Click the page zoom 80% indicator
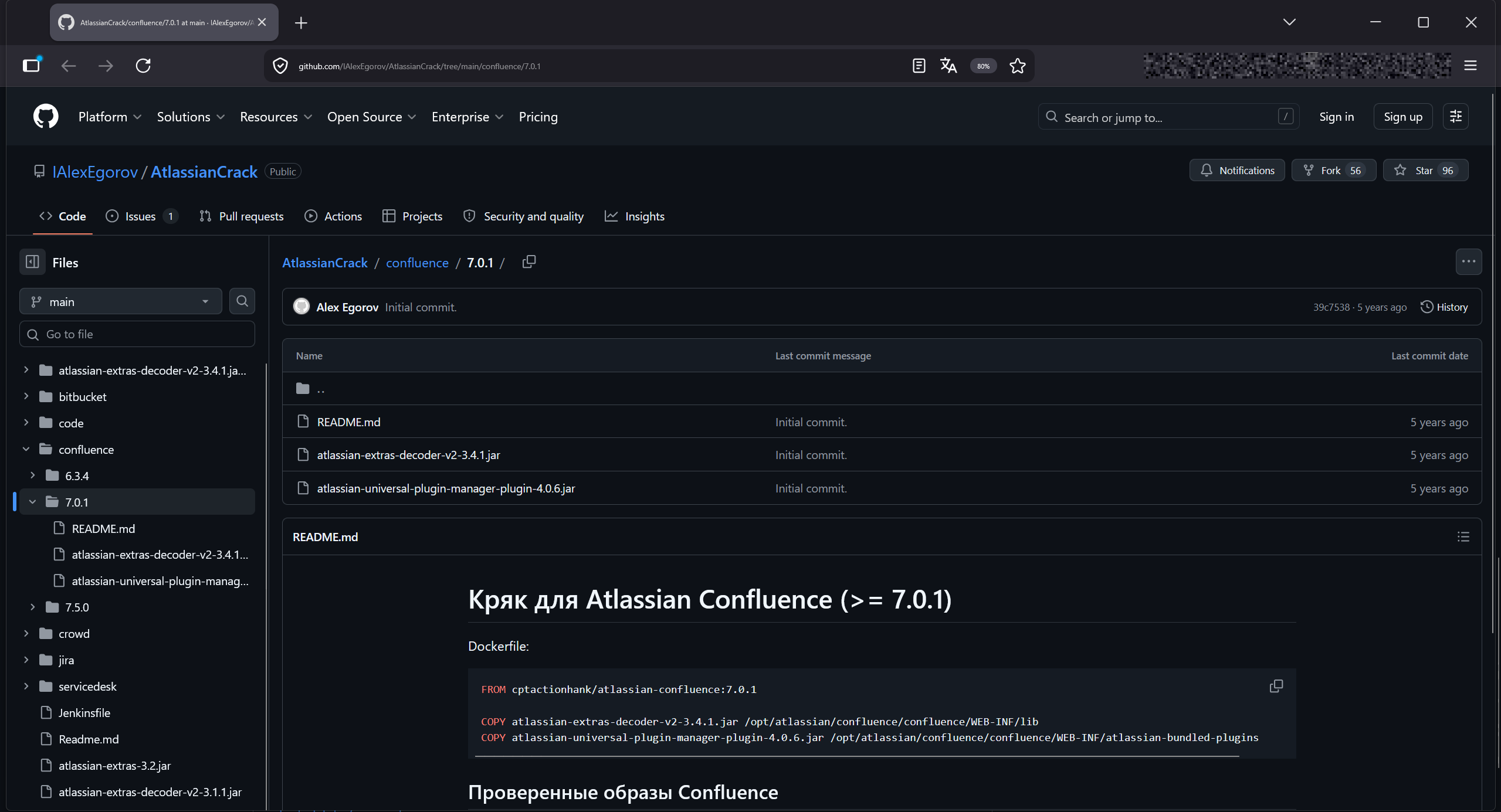The height and width of the screenshot is (812, 1501). [x=983, y=66]
